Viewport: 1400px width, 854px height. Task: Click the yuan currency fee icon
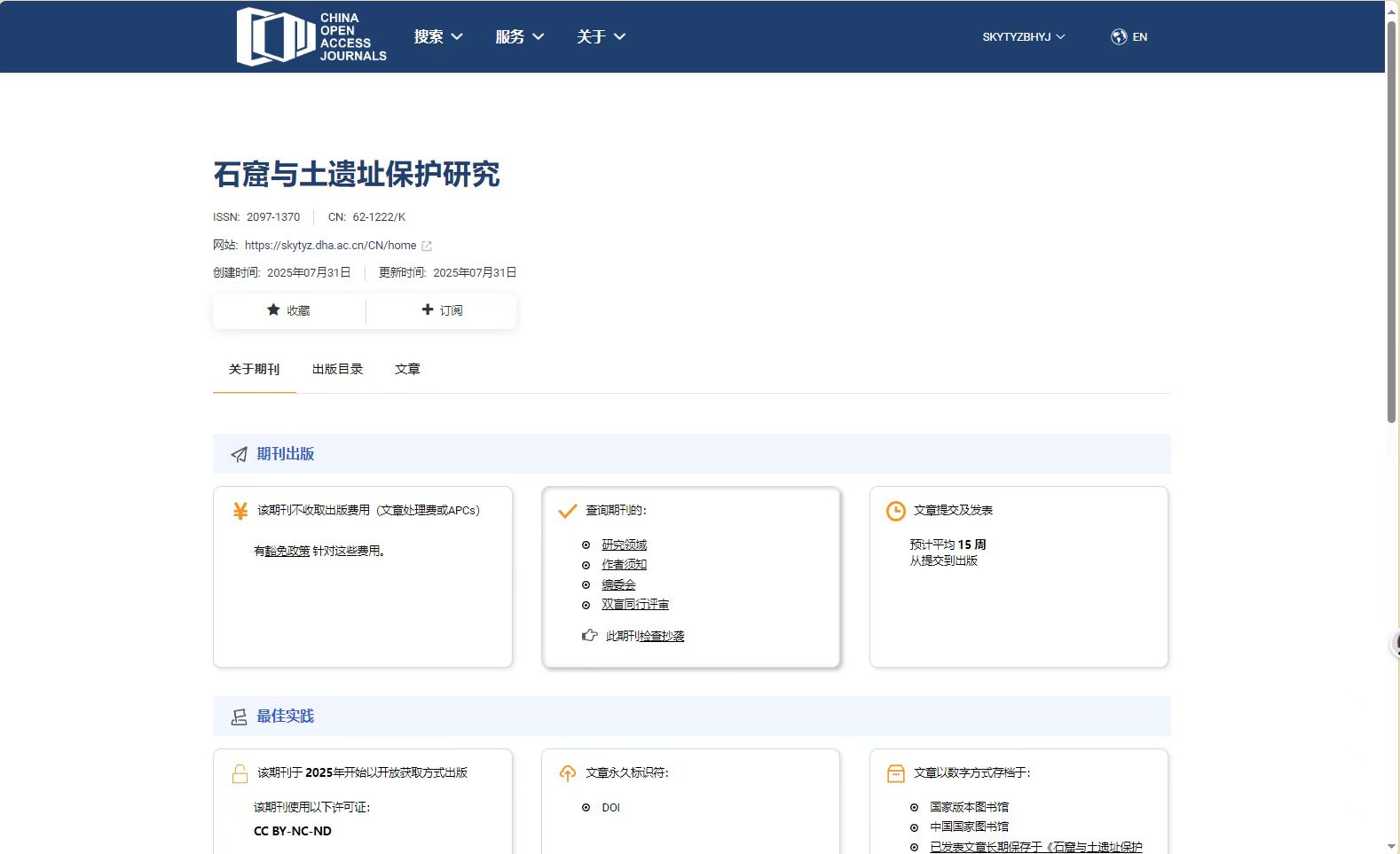tap(240, 511)
